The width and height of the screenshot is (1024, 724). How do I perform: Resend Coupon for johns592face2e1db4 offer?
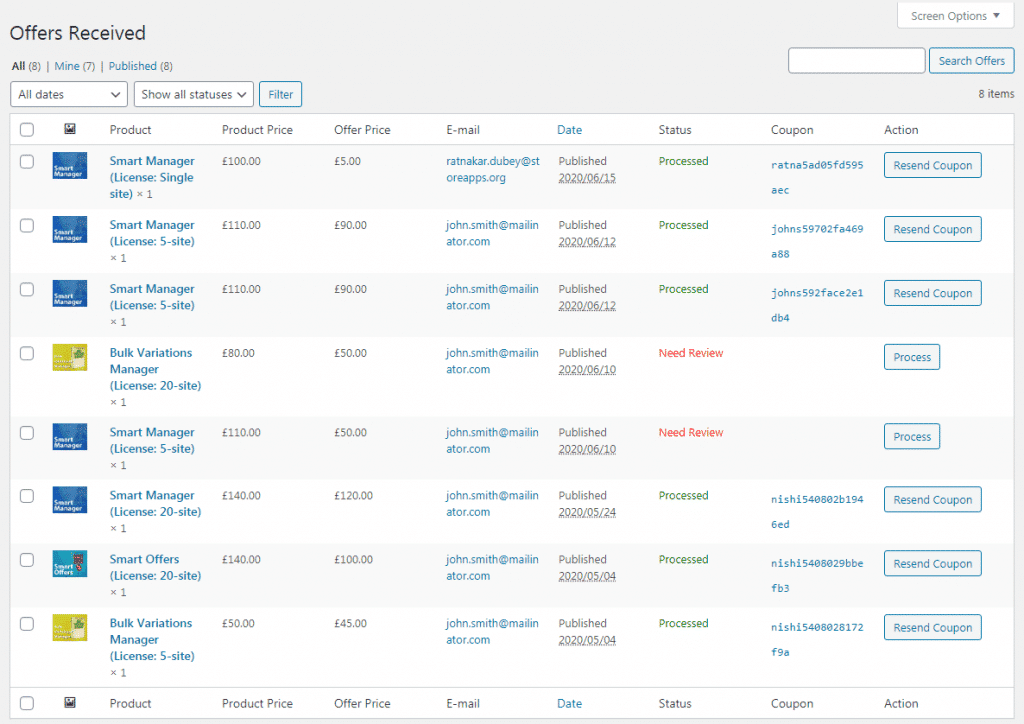(933, 293)
